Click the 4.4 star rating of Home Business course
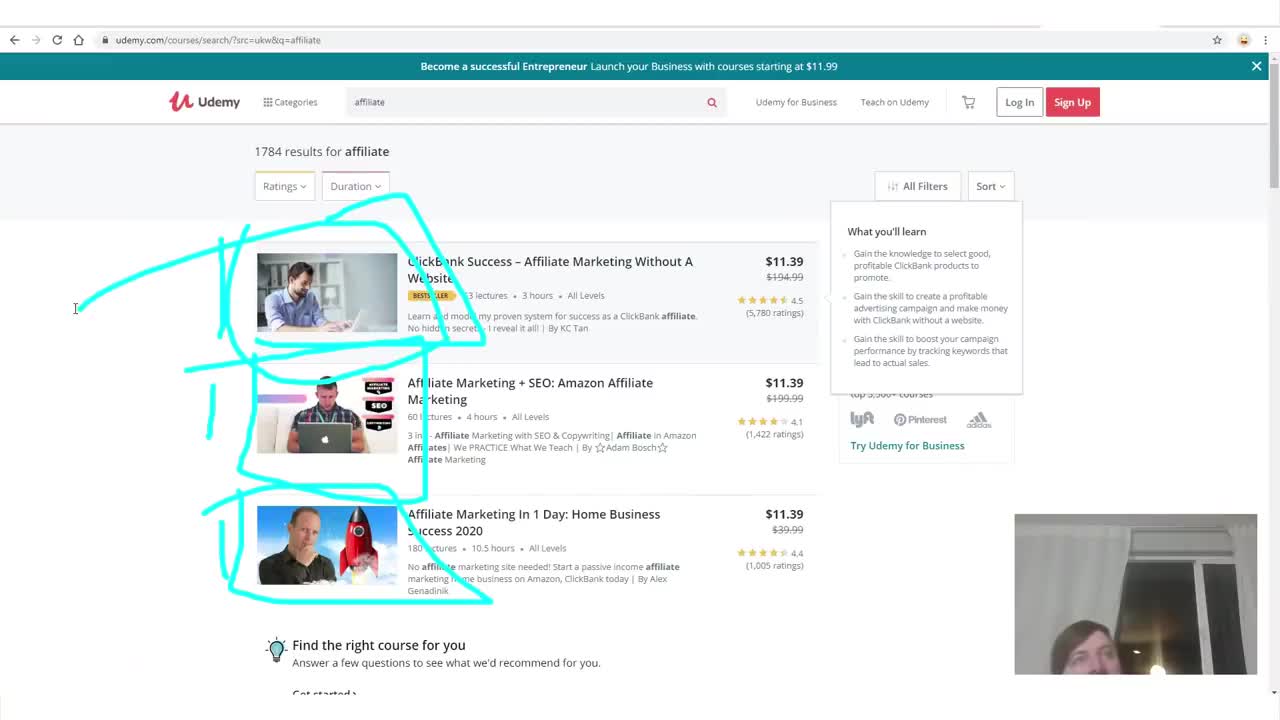Image resolution: width=1280 pixels, height=720 pixels. (770, 553)
